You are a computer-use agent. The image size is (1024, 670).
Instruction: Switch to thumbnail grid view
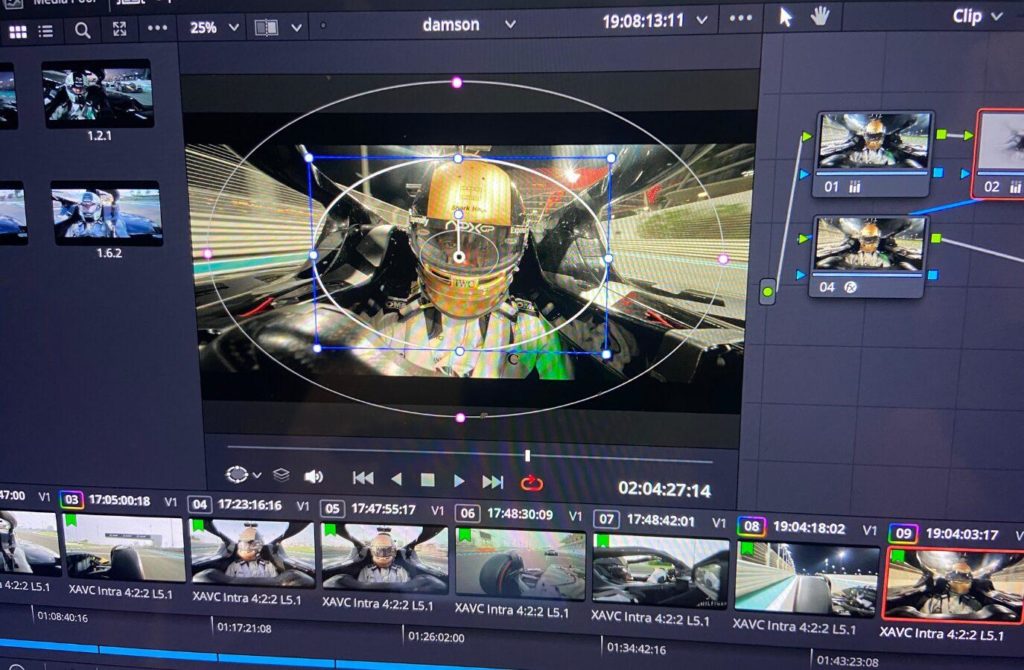click(18, 31)
